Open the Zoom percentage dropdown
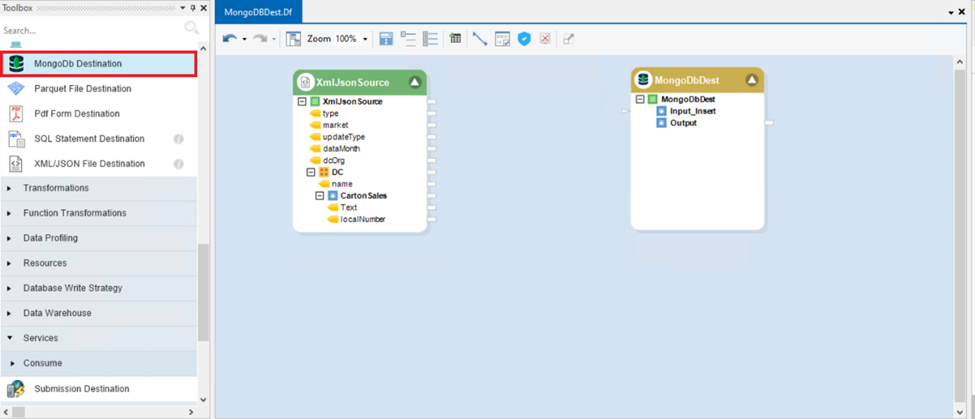975x419 pixels. (x=365, y=40)
